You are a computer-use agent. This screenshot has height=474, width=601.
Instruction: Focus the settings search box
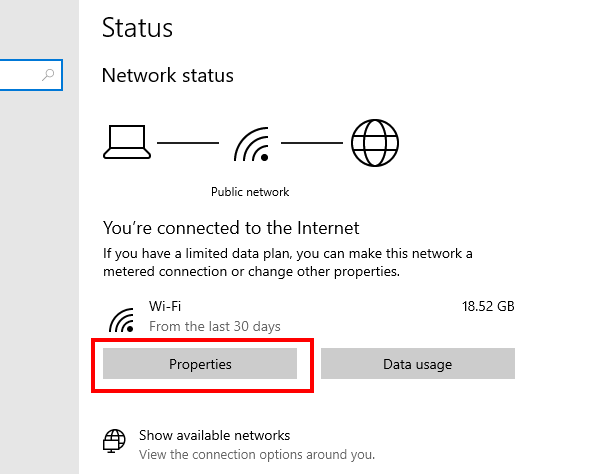[20, 75]
